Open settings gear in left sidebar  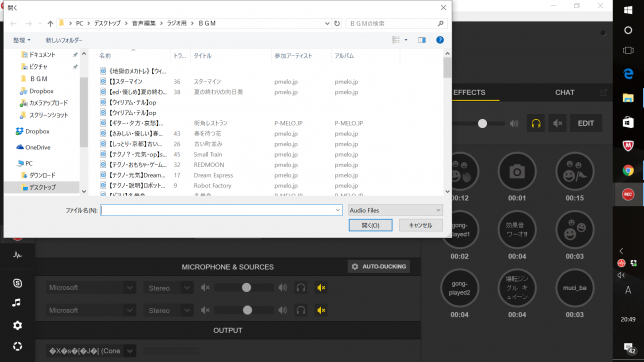pos(17,325)
